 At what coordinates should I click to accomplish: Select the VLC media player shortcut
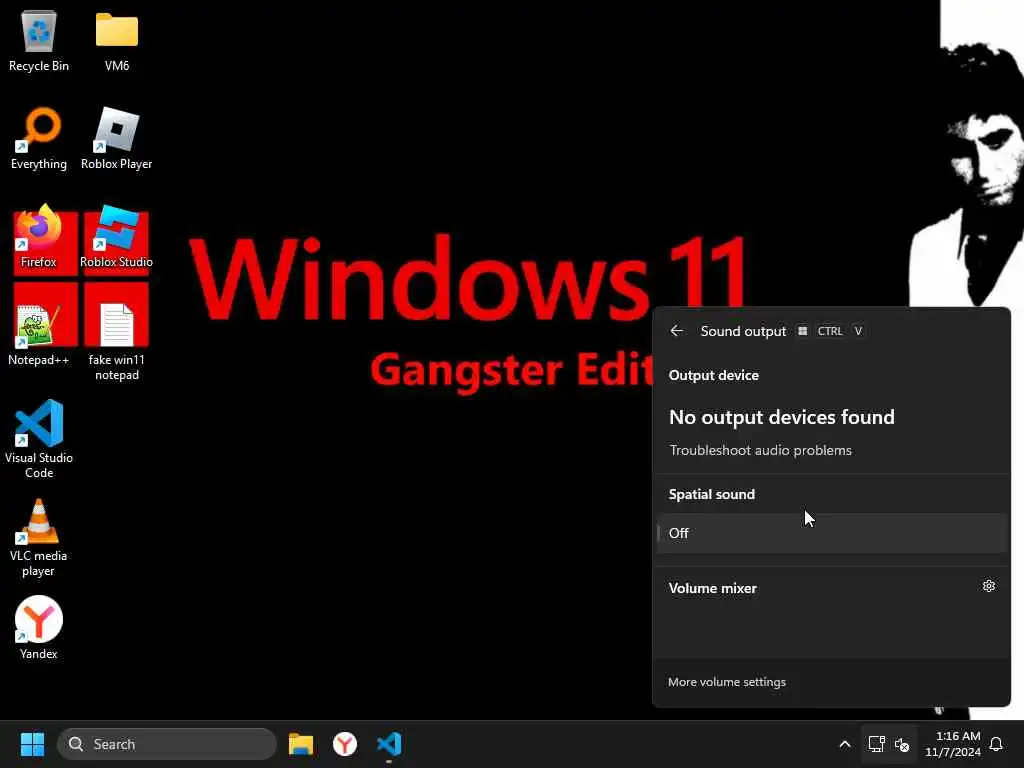pyautogui.click(x=39, y=537)
